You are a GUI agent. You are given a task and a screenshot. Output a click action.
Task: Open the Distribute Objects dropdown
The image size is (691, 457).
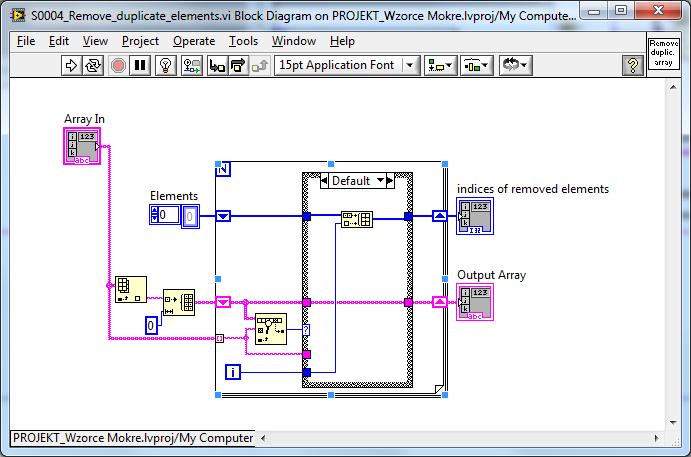click(x=476, y=66)
